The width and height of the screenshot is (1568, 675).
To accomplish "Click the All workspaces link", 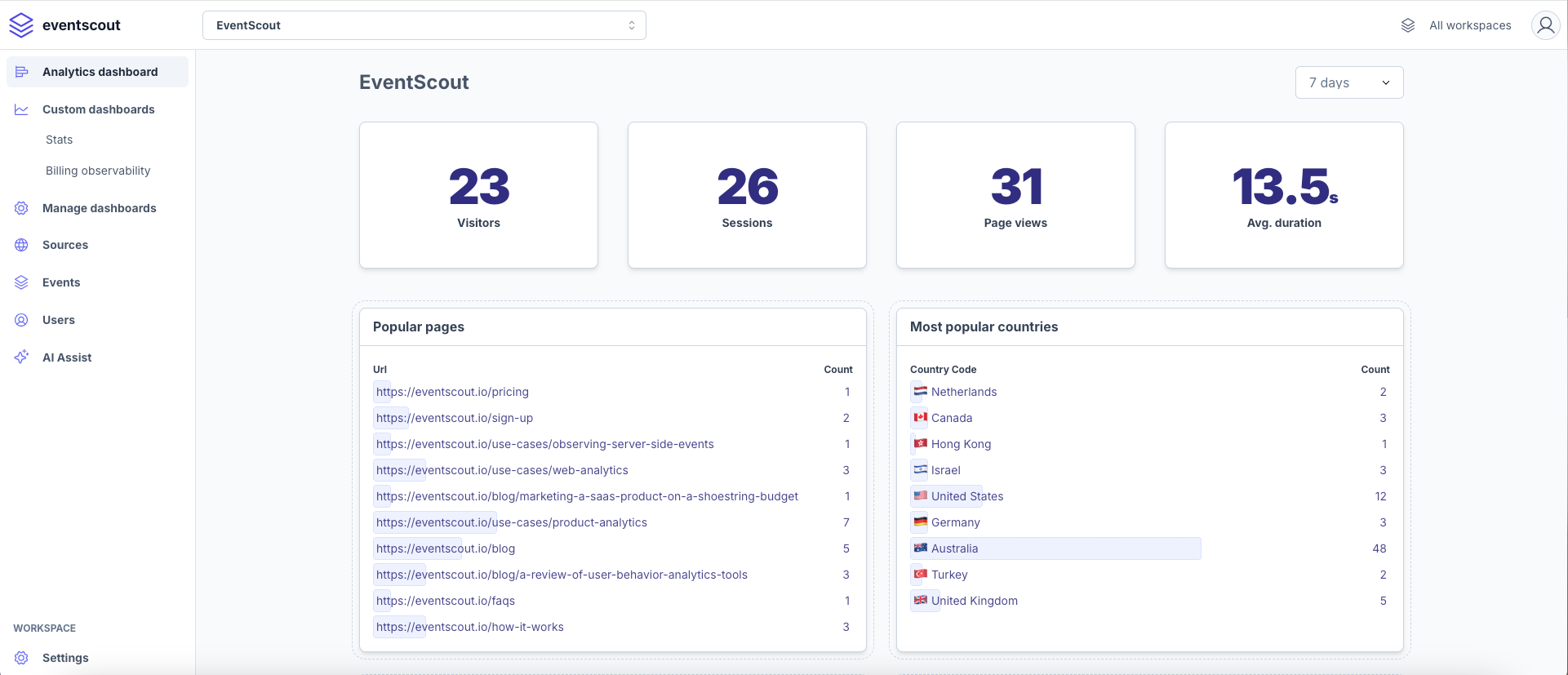I will 1470,25.
